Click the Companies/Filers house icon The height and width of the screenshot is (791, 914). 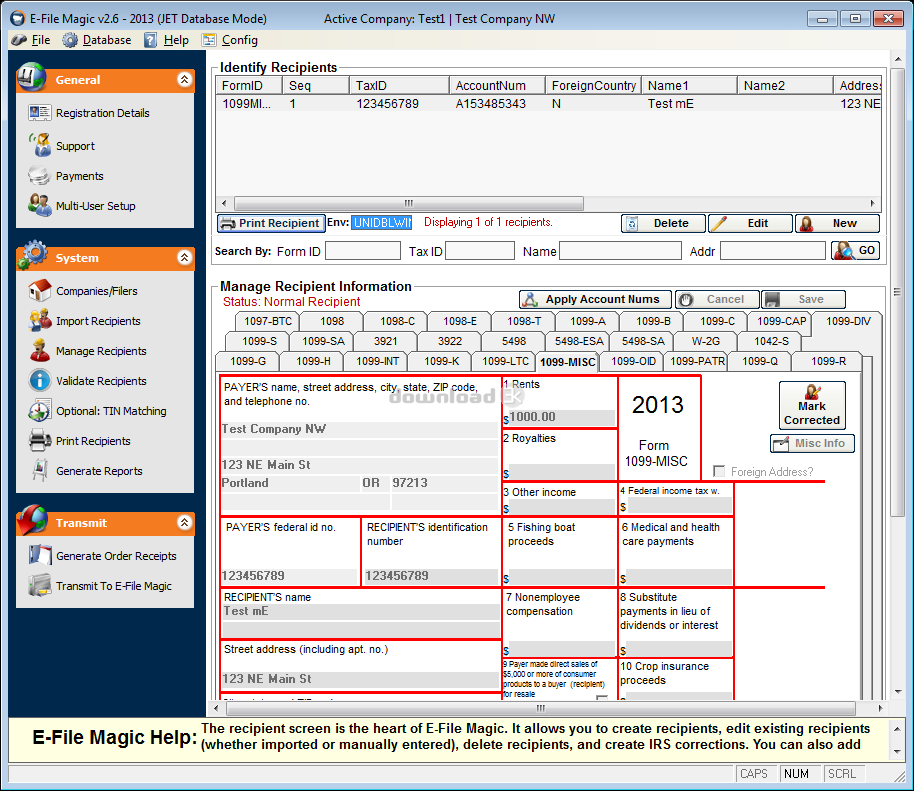pyautogui.click(x=40, y=291)
